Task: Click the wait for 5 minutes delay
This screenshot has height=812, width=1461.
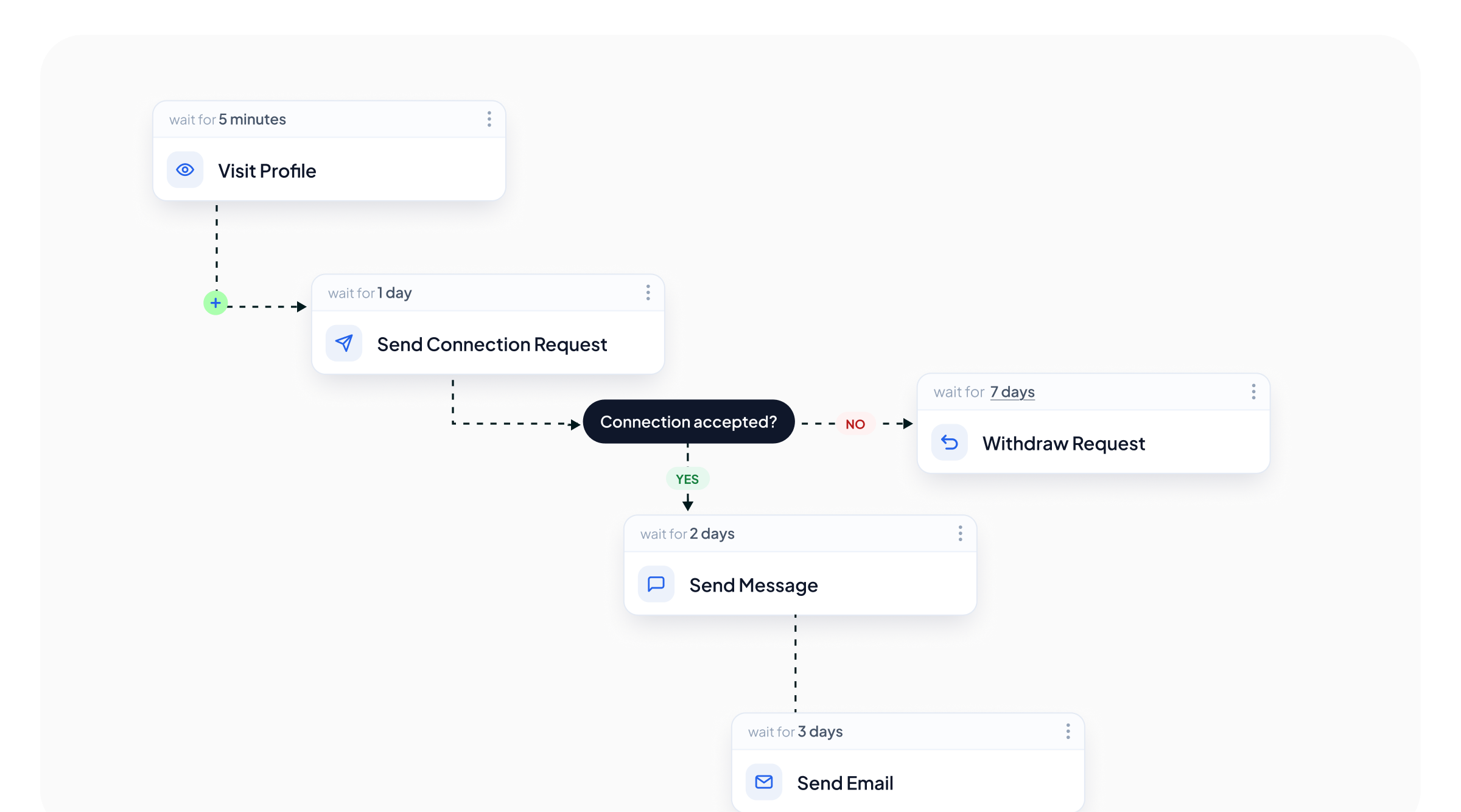Action: pos(228,119)
